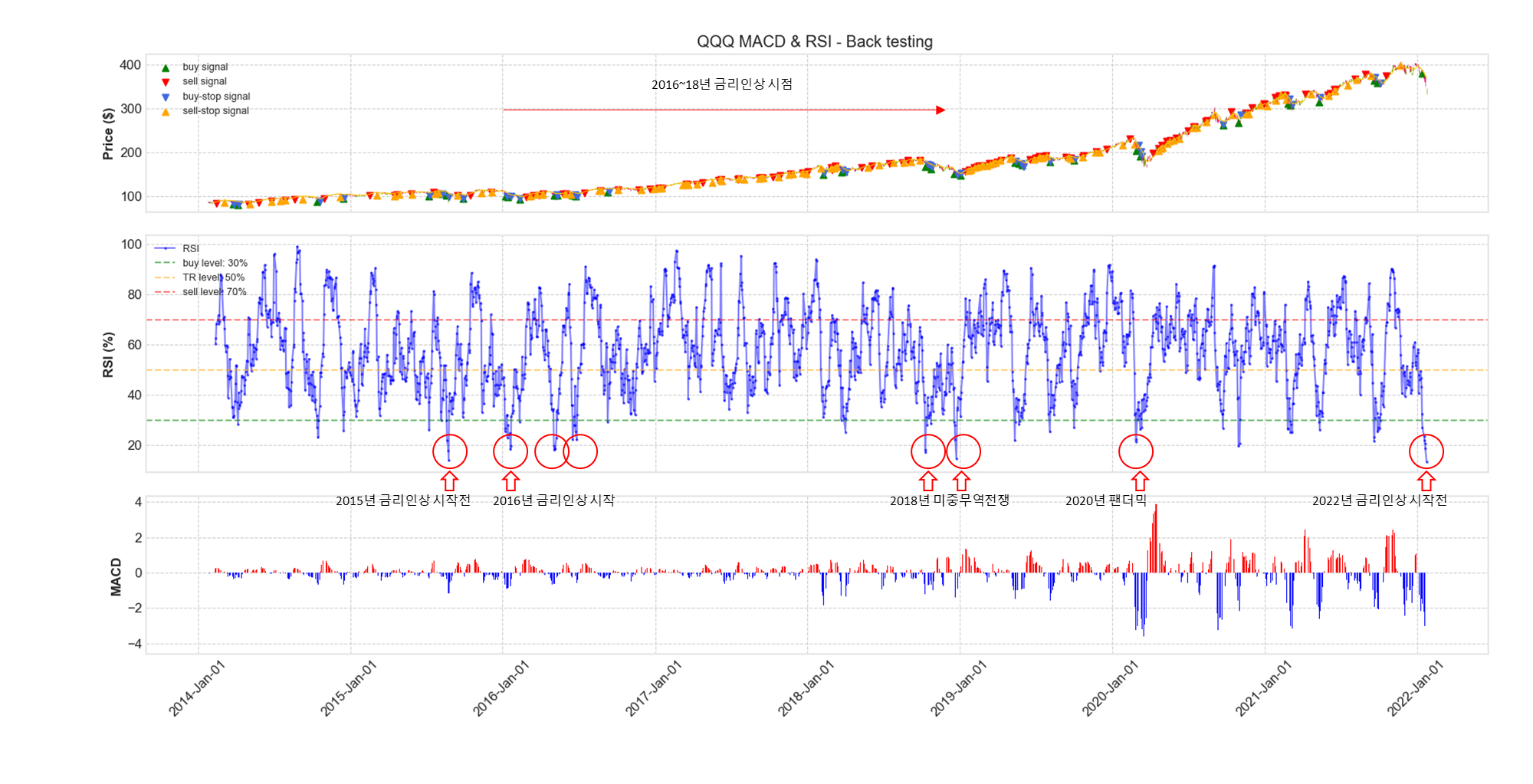Viewport: 1533px width, 784px height.
Task: Select the 'buy signal' legend label
Action: pos(205,67)
